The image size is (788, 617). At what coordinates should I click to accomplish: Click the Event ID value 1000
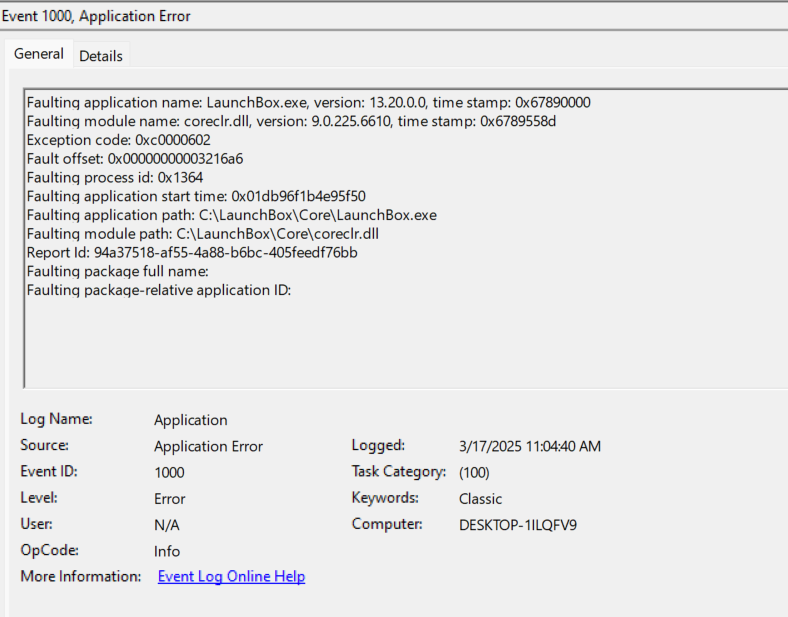point(169,472)
